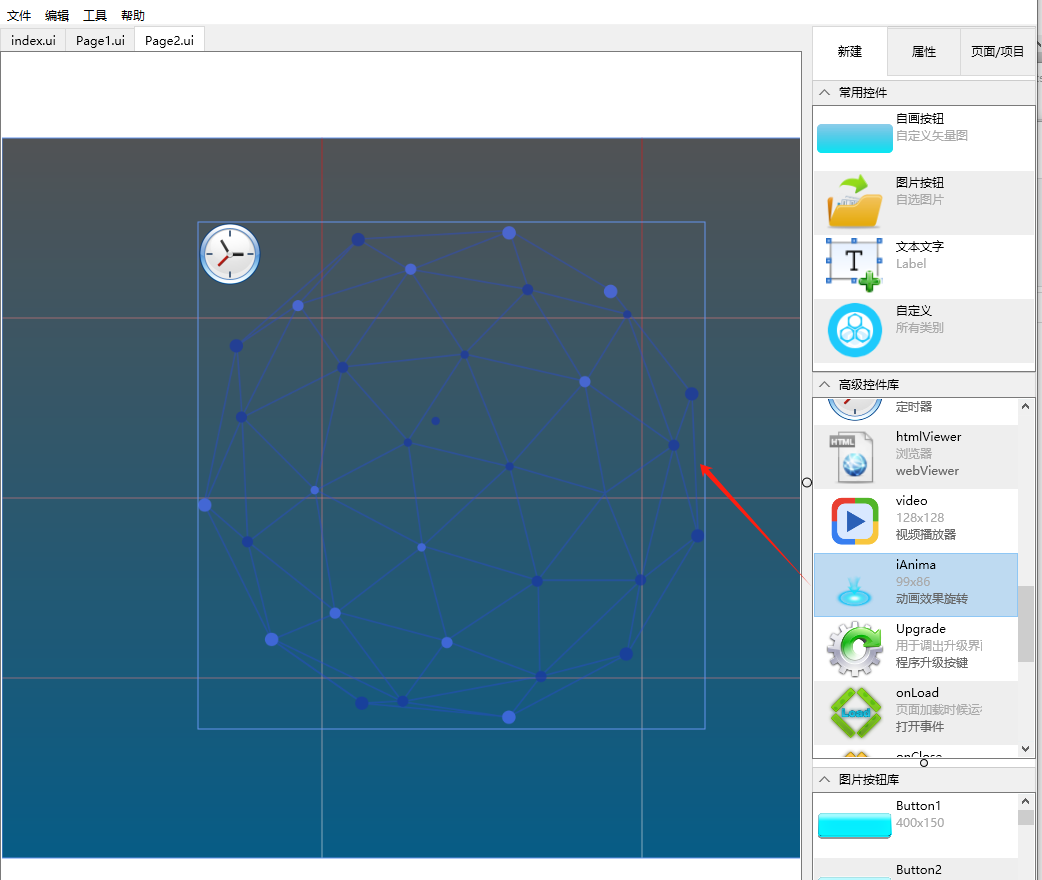Image resolution: width=1042 pixels, height=880 pixels.
Task: Select the video player widget icon
Action: click(854, 520)
